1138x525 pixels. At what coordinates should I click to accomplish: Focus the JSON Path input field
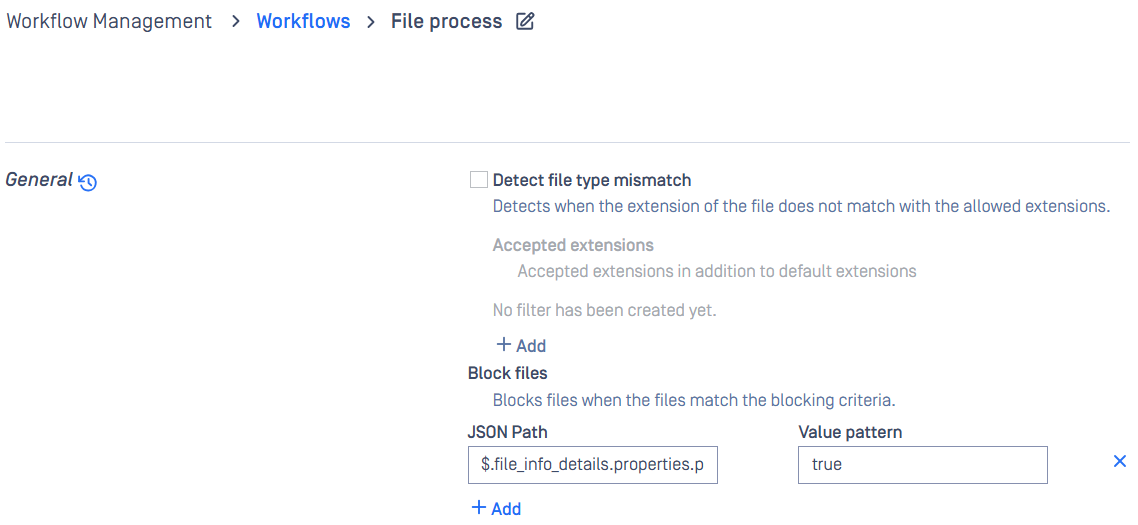tap(593, 465)
